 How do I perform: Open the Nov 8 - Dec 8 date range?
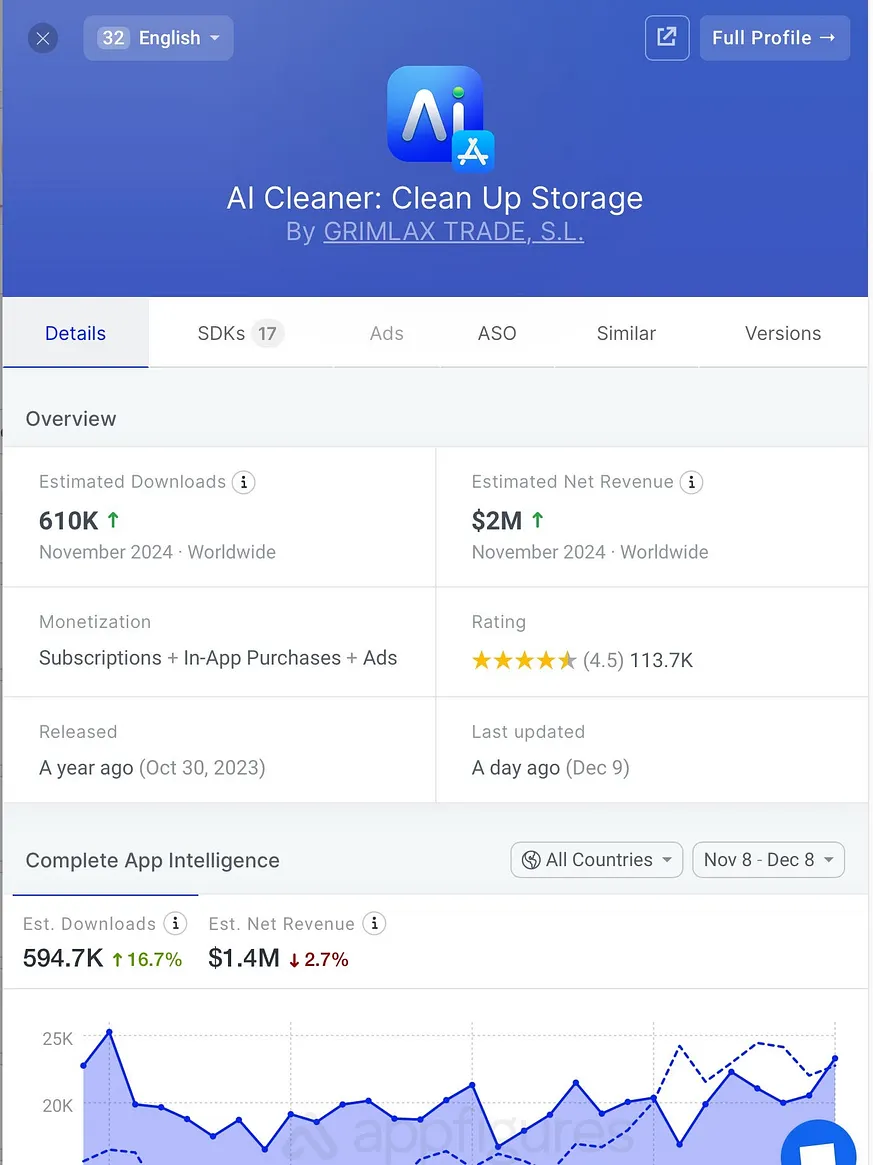click(x=768, y=860)
